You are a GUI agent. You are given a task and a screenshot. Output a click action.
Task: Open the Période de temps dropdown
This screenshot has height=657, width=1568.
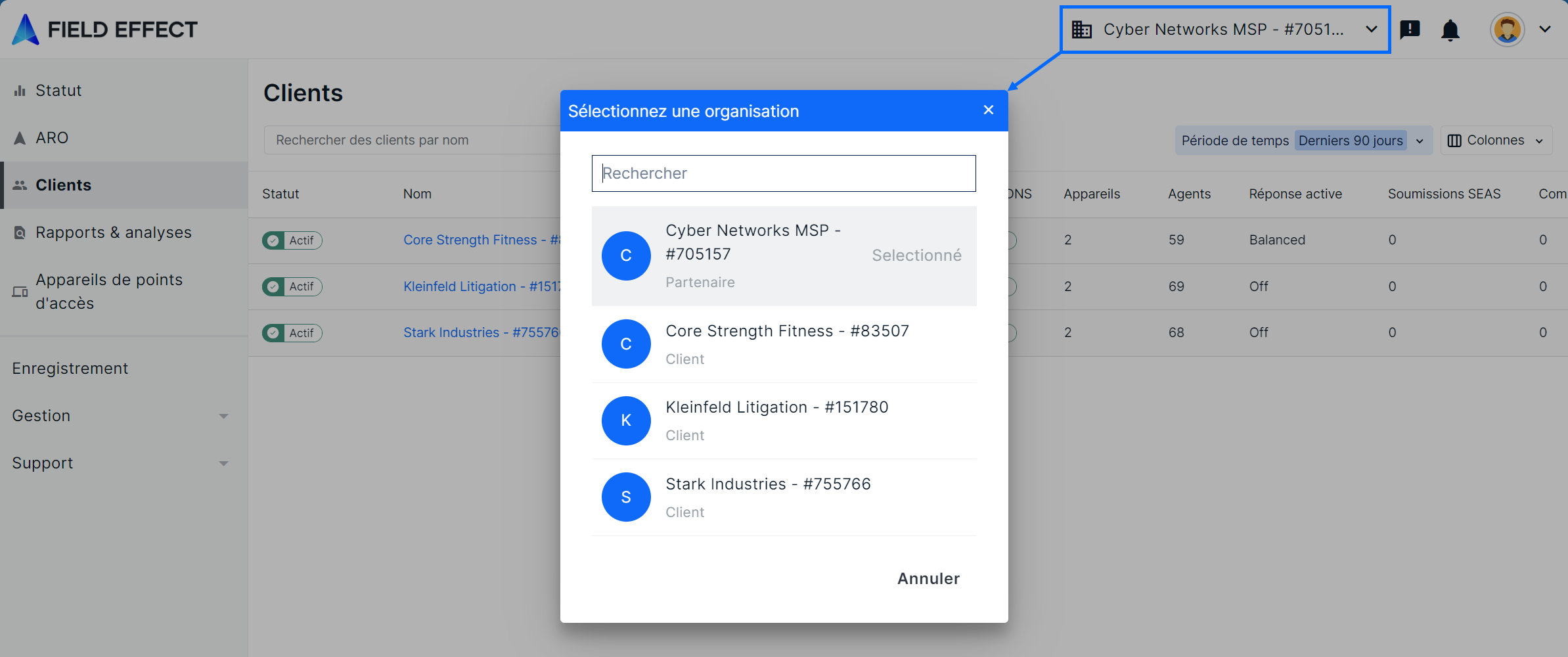pyautogui.click(x=1303, y=141)
